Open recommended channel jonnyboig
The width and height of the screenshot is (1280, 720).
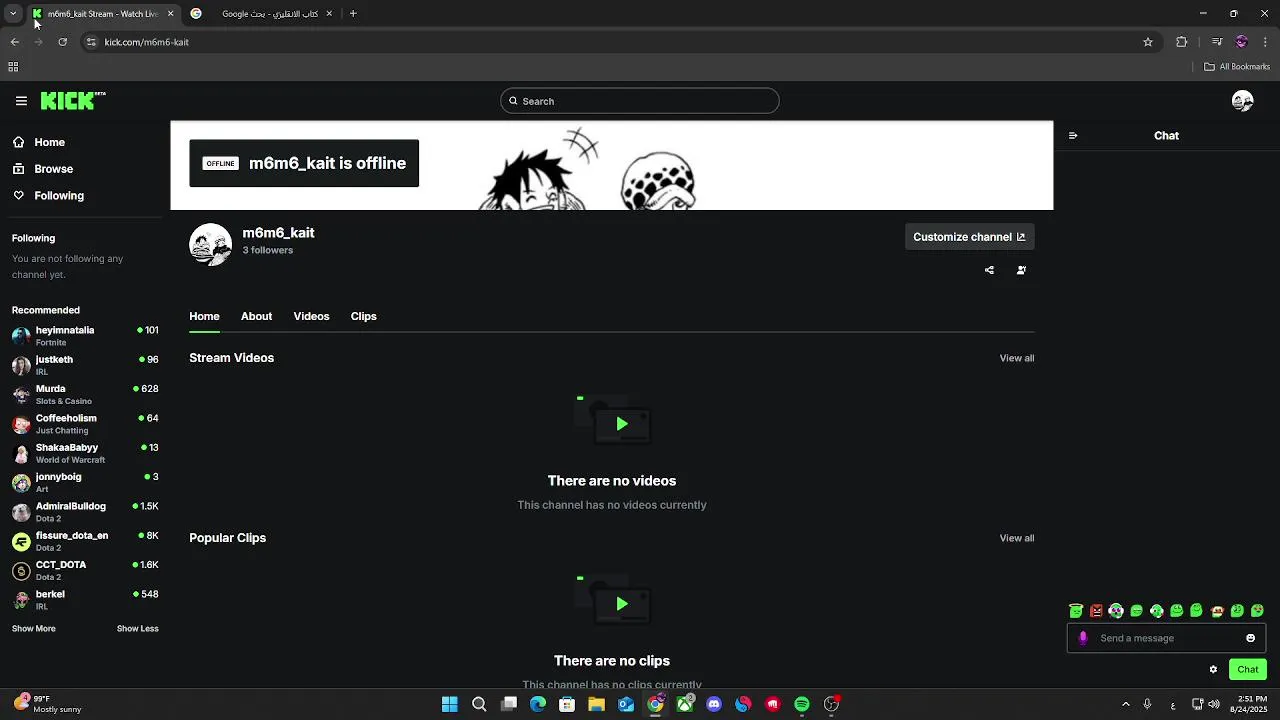pyautogui.click(x=85, y=482)
